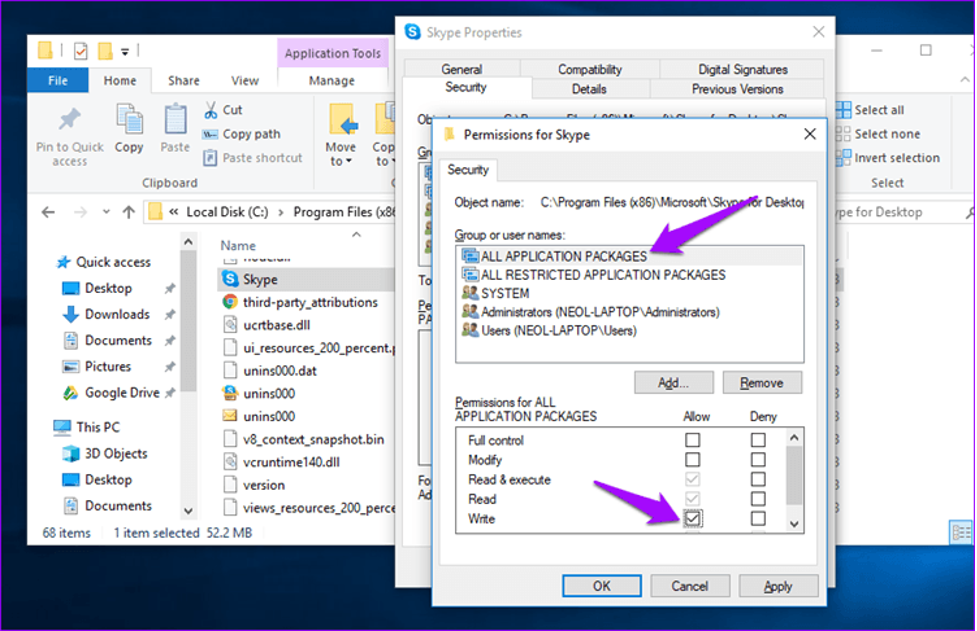
Task: Uncheck Allow for Write permission
Action: tap(692, 518)
